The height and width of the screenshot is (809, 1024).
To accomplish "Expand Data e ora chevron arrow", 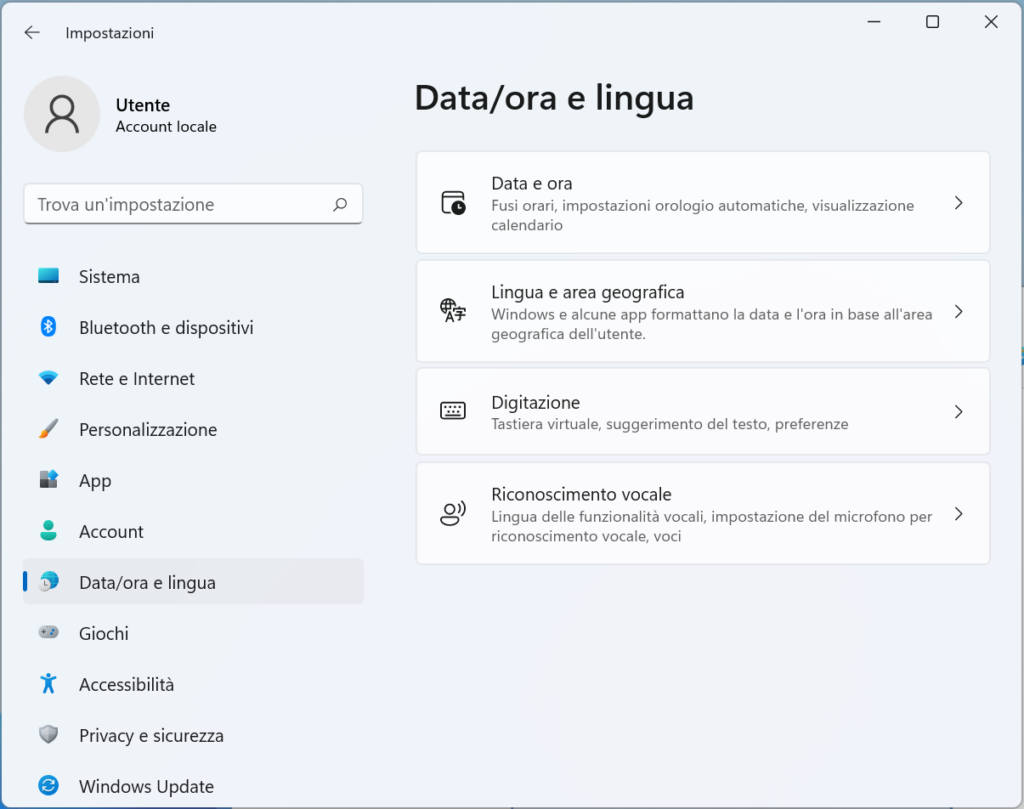I will 958,203.
